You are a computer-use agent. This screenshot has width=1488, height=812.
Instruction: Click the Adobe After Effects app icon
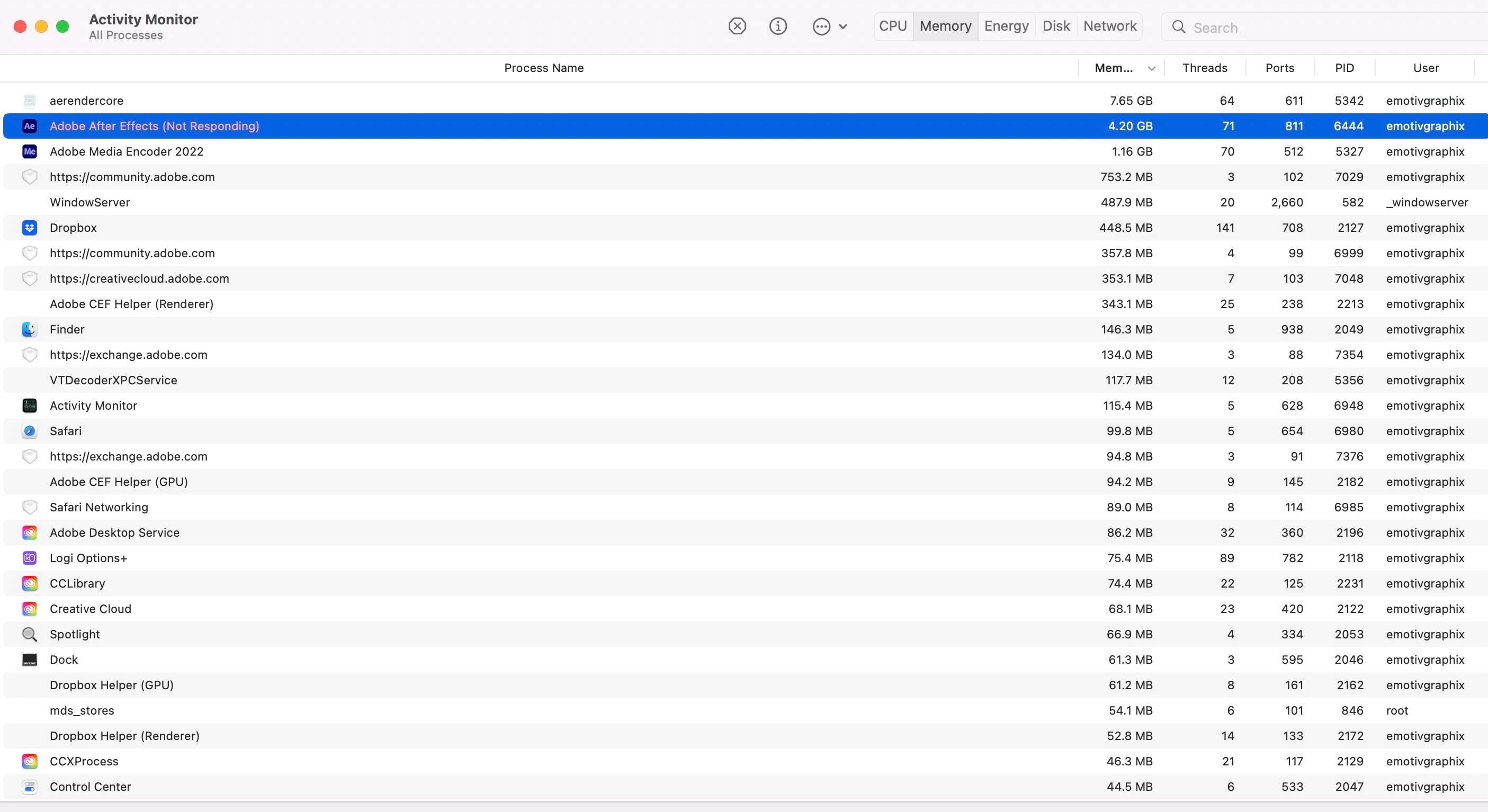(30, 126)
